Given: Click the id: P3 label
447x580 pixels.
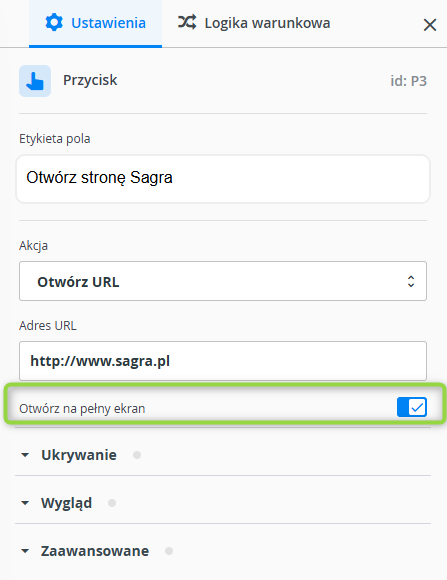Looking at the screenshot, I should point(409,81).
